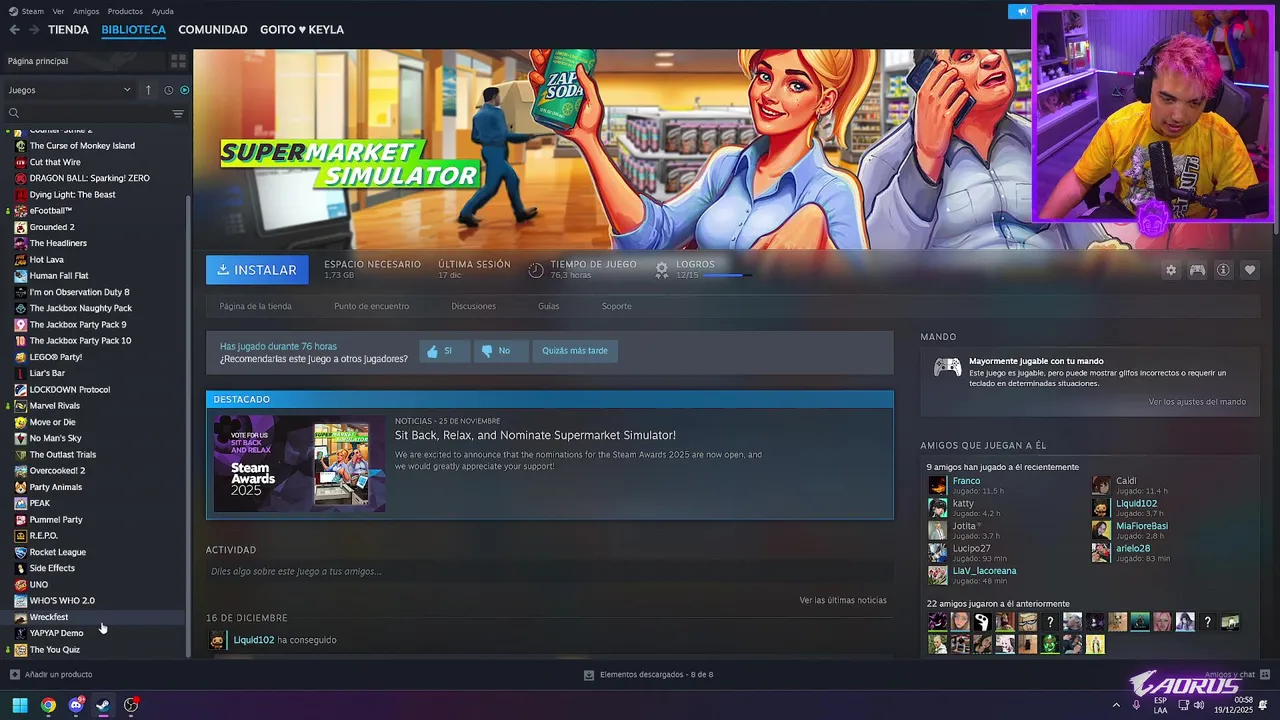Image resolution: width=1280 pixels, height=720 pixels.
Task: Go back with the left arrow
Action: click(14, 30)
